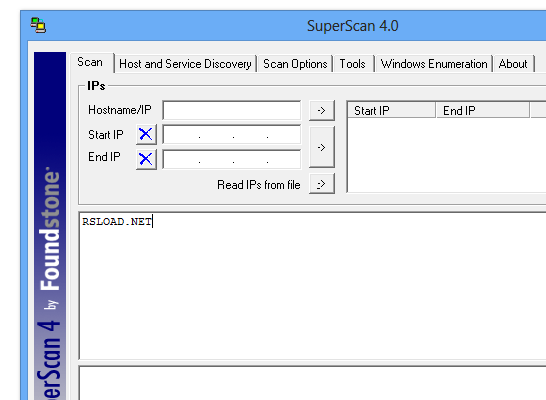
Task: Focus the Hostname/IP input field
Action: click(x=232, y=110)
